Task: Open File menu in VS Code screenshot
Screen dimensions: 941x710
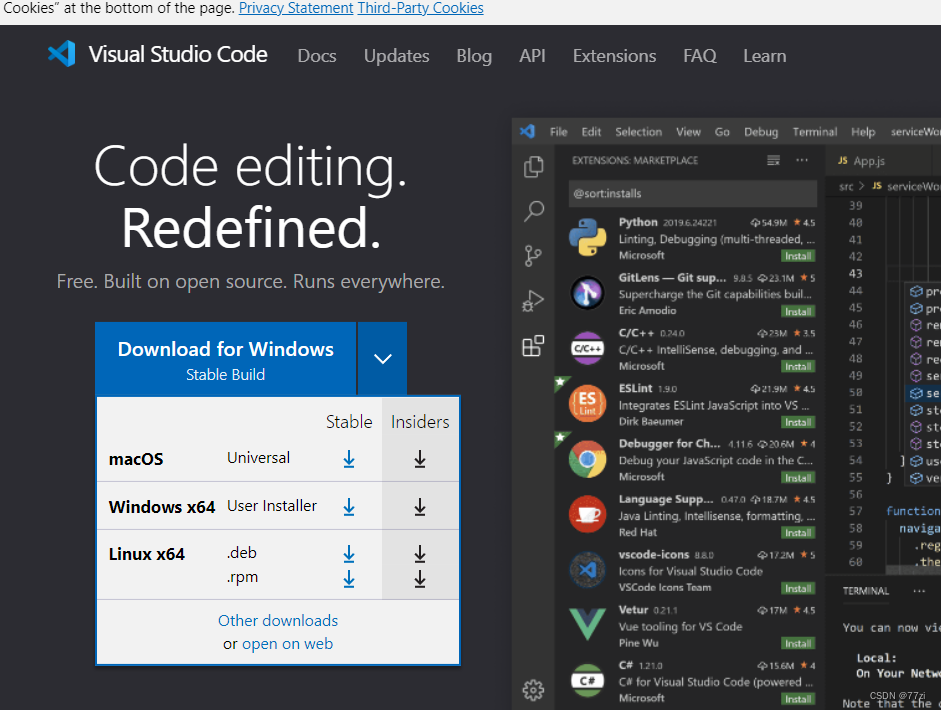Action: tap(558, 131)
